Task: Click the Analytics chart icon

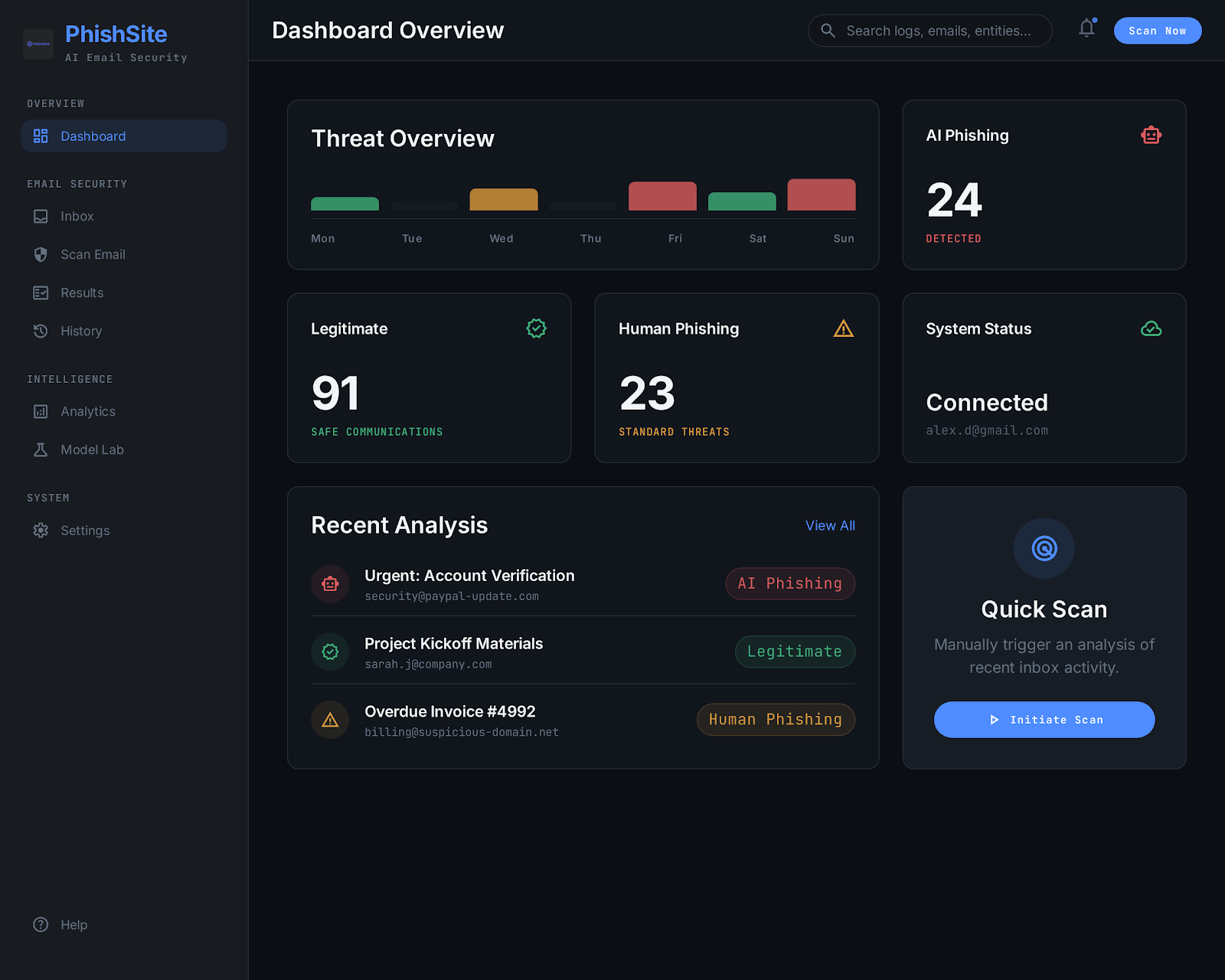Action: (41, 412)
